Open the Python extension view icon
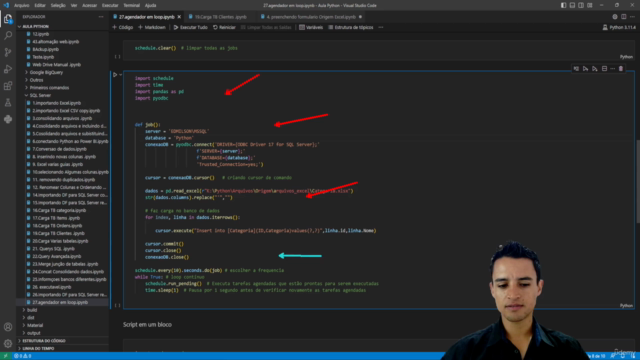 coord(8,119)
